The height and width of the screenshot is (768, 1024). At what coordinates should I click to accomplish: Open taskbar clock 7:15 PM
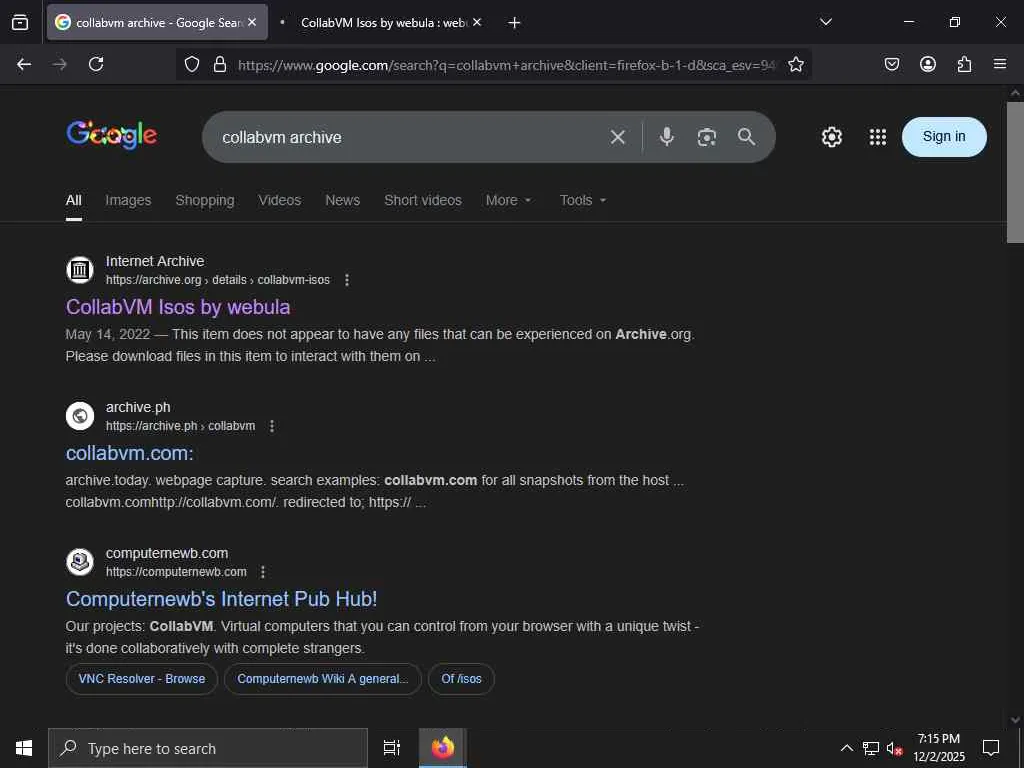938,748
